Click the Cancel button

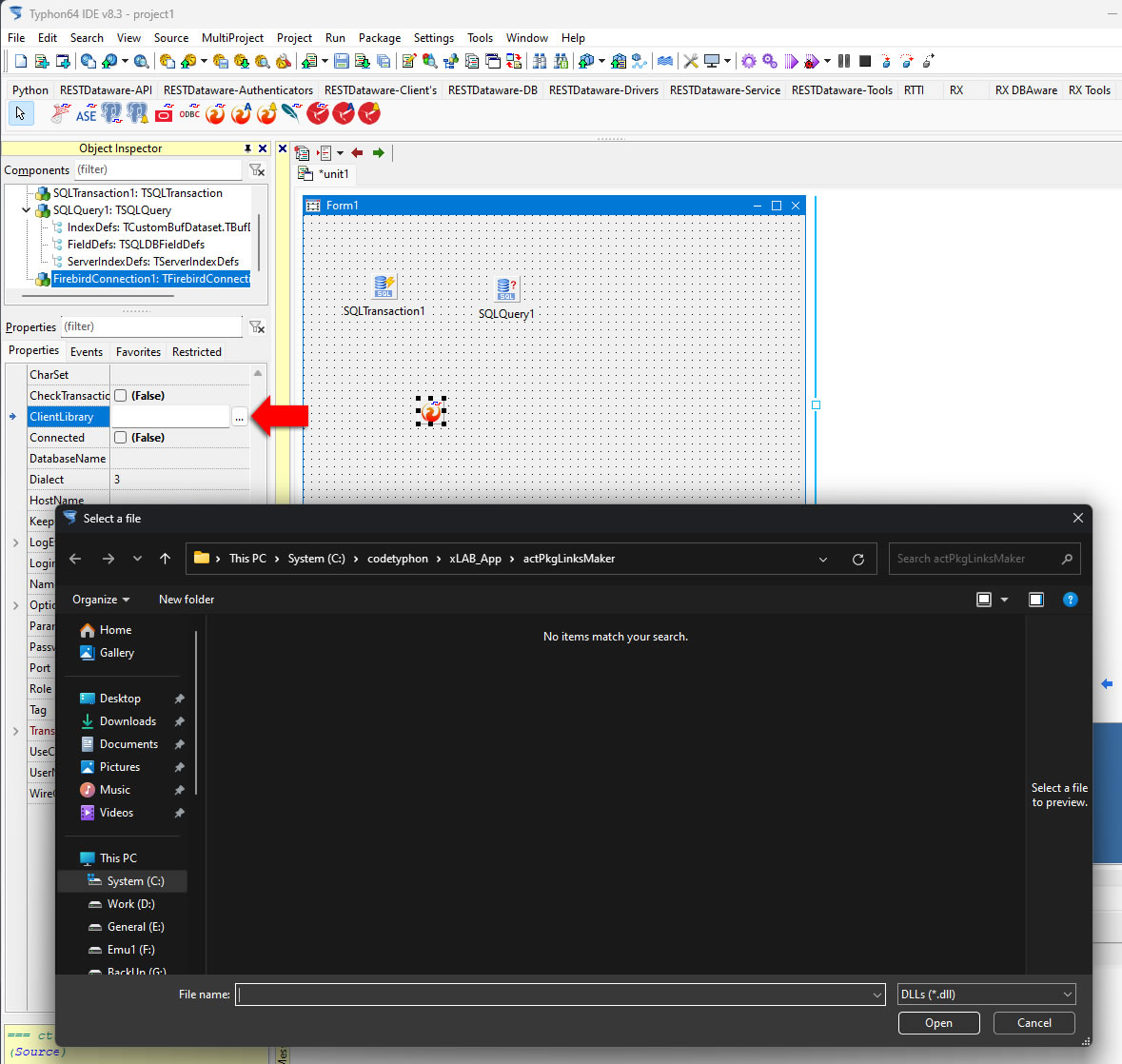point(1034,1022)
